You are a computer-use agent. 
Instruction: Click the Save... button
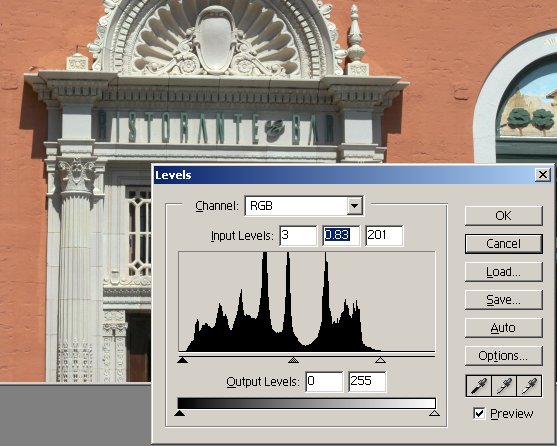(x=504, y=300)
